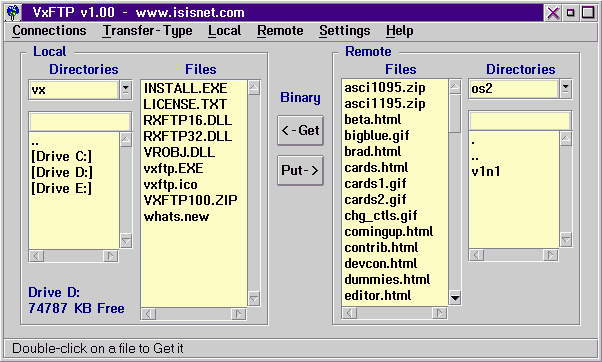
Task: Click remote directories horizontal scroll right arrow
Action: pyautogui.click(x=551, y=255)
